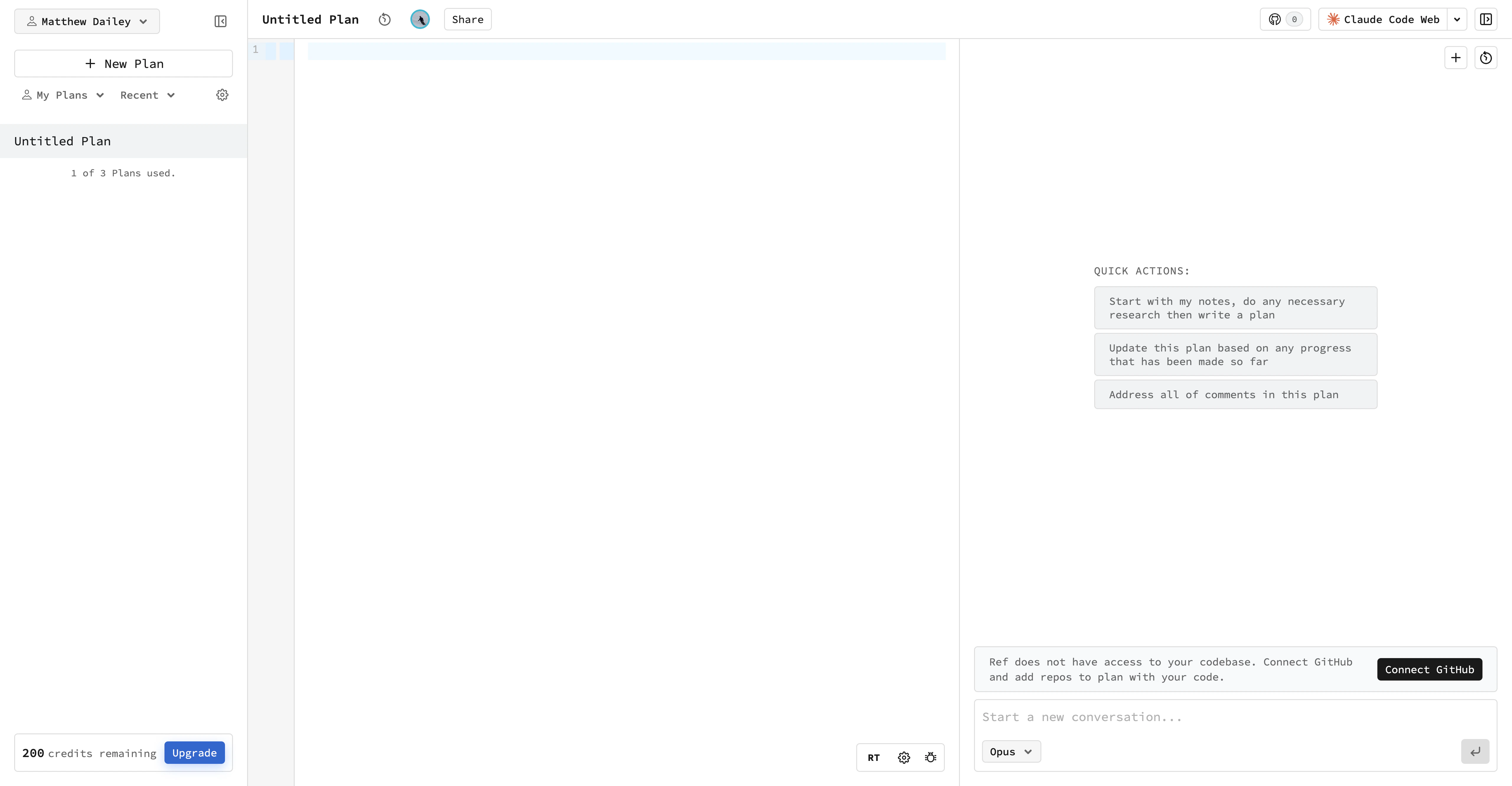Screen dimensions: 1512x786
Task: Open plan list settings gear in sidebar
Action: tap(222, 95)
